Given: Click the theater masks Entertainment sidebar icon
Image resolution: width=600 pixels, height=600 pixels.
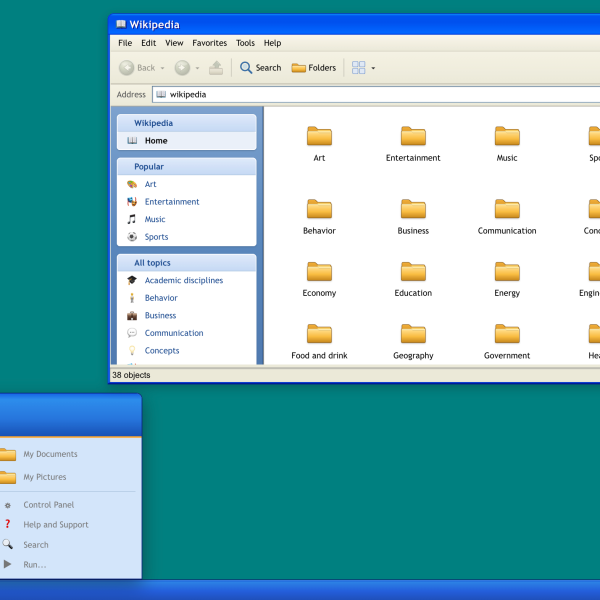Looking at the screenshot, I should (132, 202).
